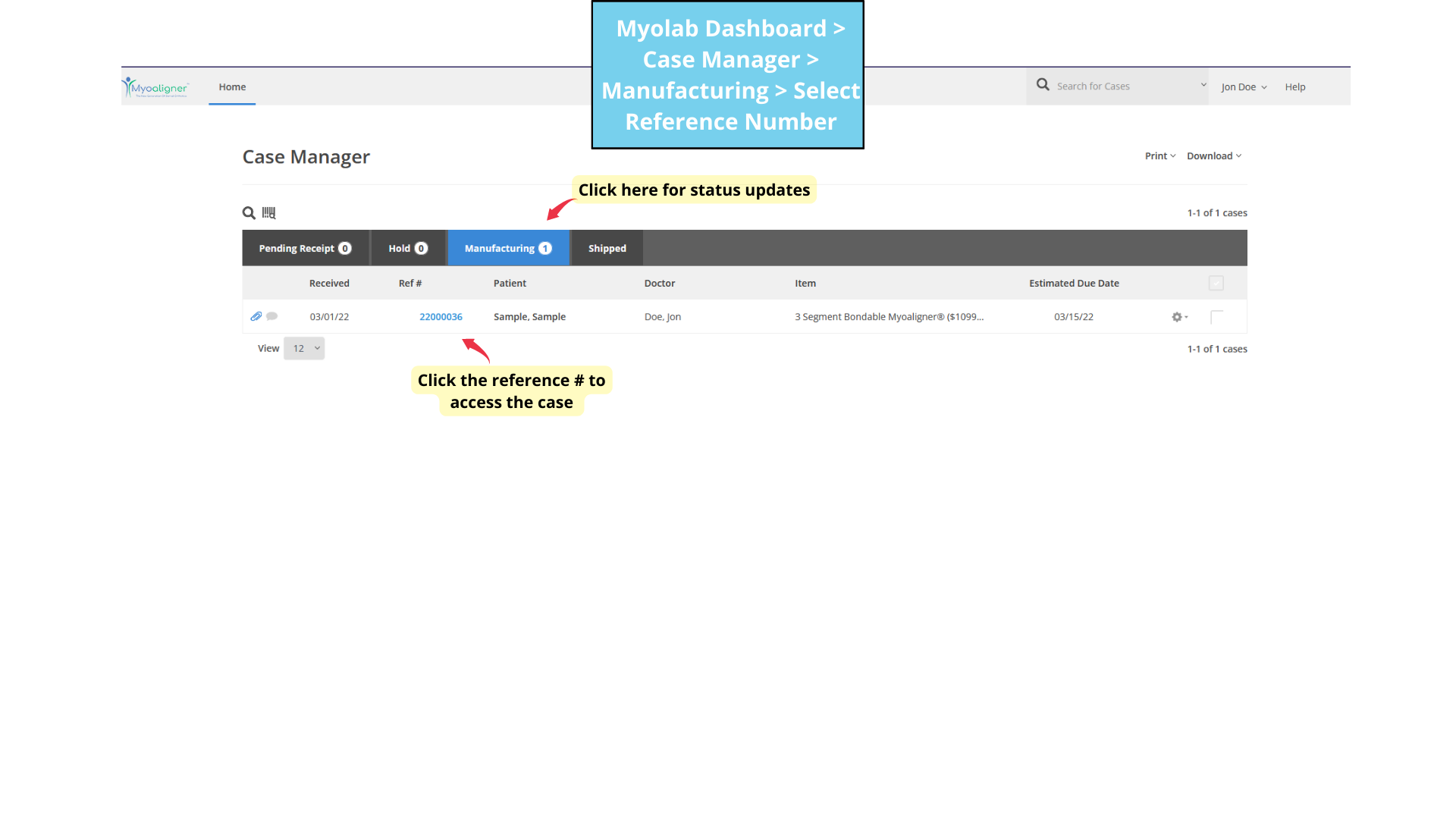Switch to the Pending Receipt tab
Image resolution: width=1456 pixels, height=819 pixels.
[x=305, y=248]
